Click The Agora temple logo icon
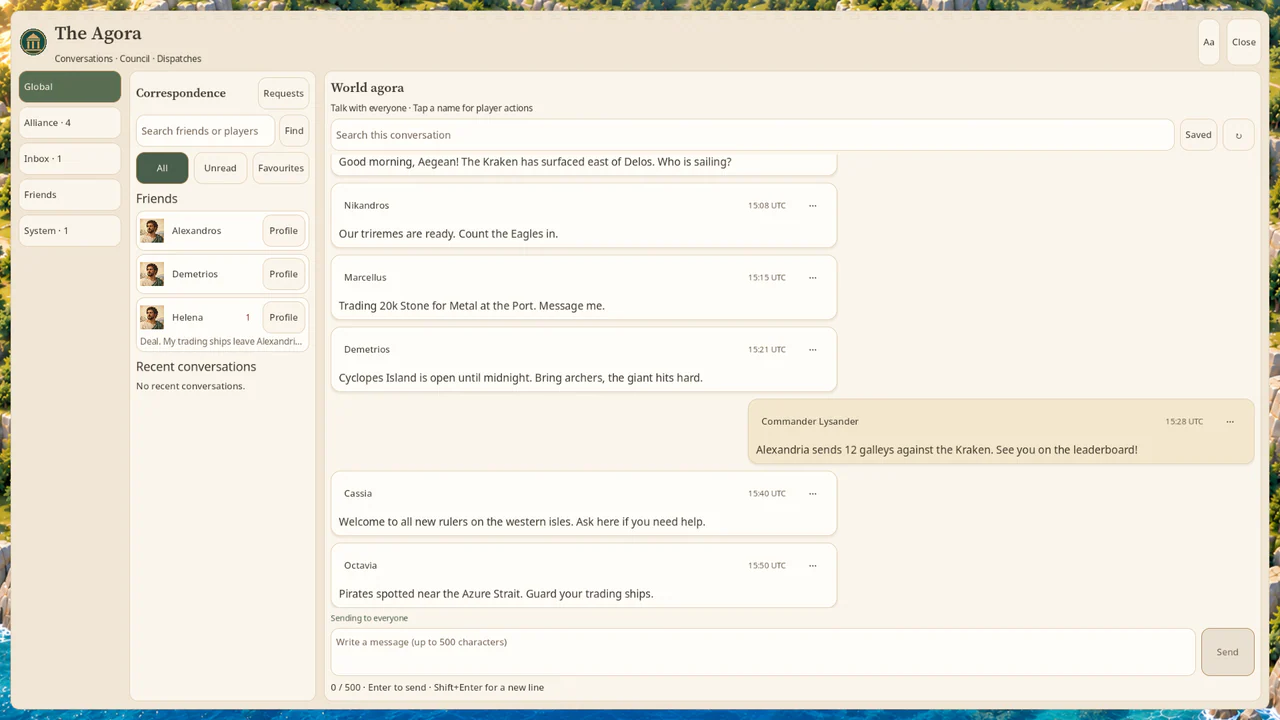The image size is (1280, 720). pos(33,42)
